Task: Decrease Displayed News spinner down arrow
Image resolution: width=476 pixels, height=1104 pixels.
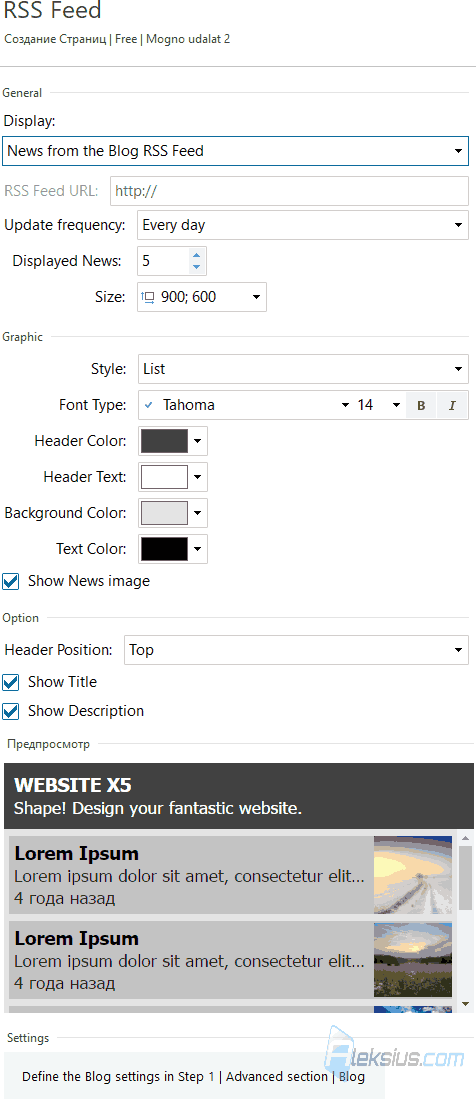Action: point(196,268)
